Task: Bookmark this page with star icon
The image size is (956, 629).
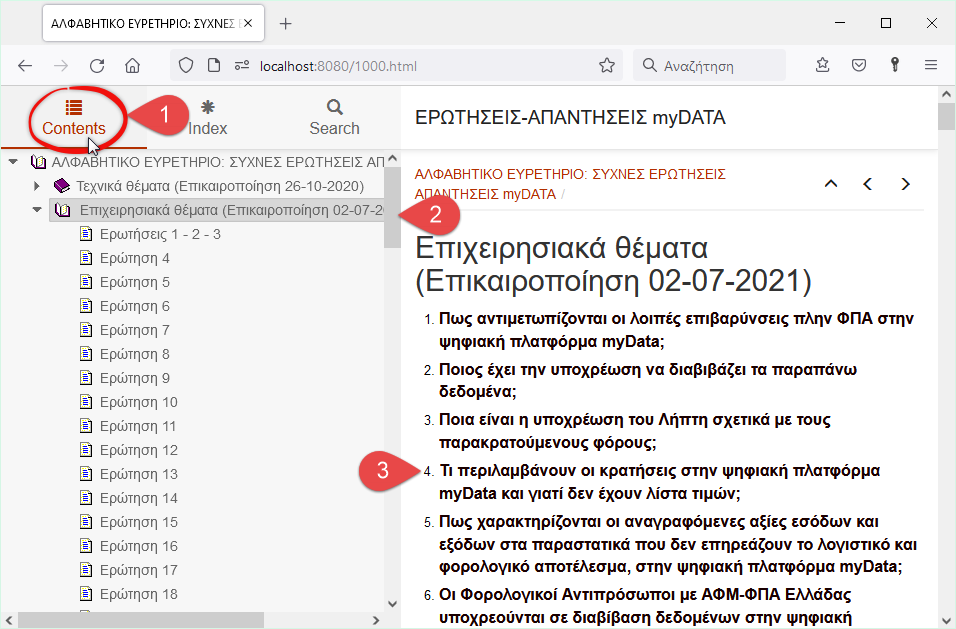Action: pos(607,65)
